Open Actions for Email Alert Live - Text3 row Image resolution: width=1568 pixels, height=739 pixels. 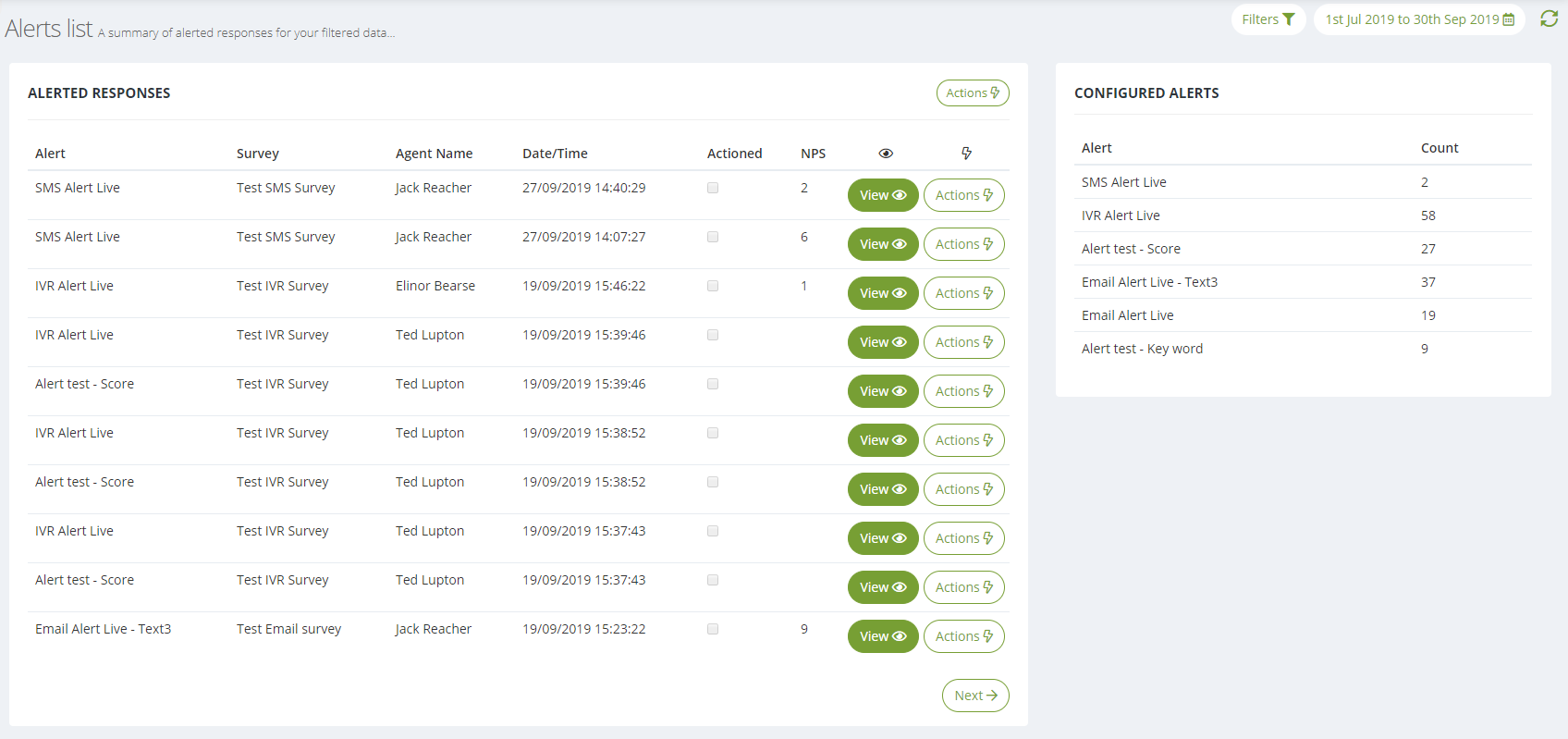click(x=964, y=636)
